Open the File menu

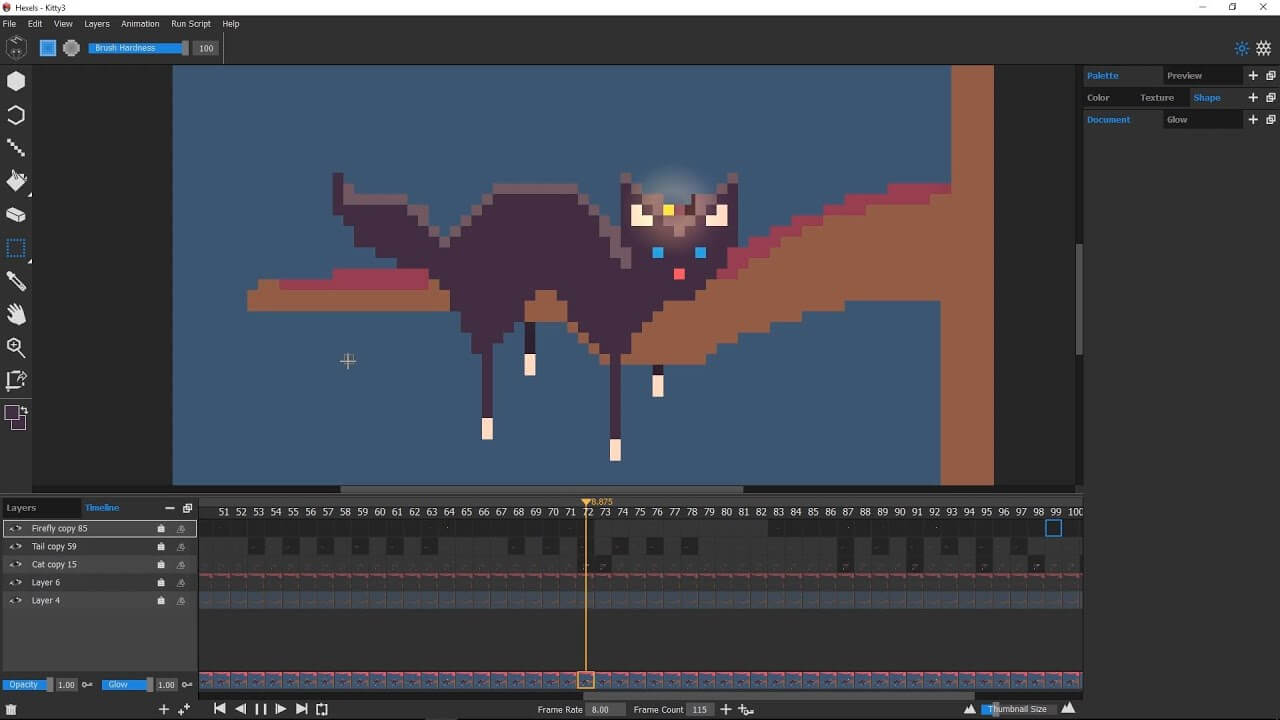[9, 24]
